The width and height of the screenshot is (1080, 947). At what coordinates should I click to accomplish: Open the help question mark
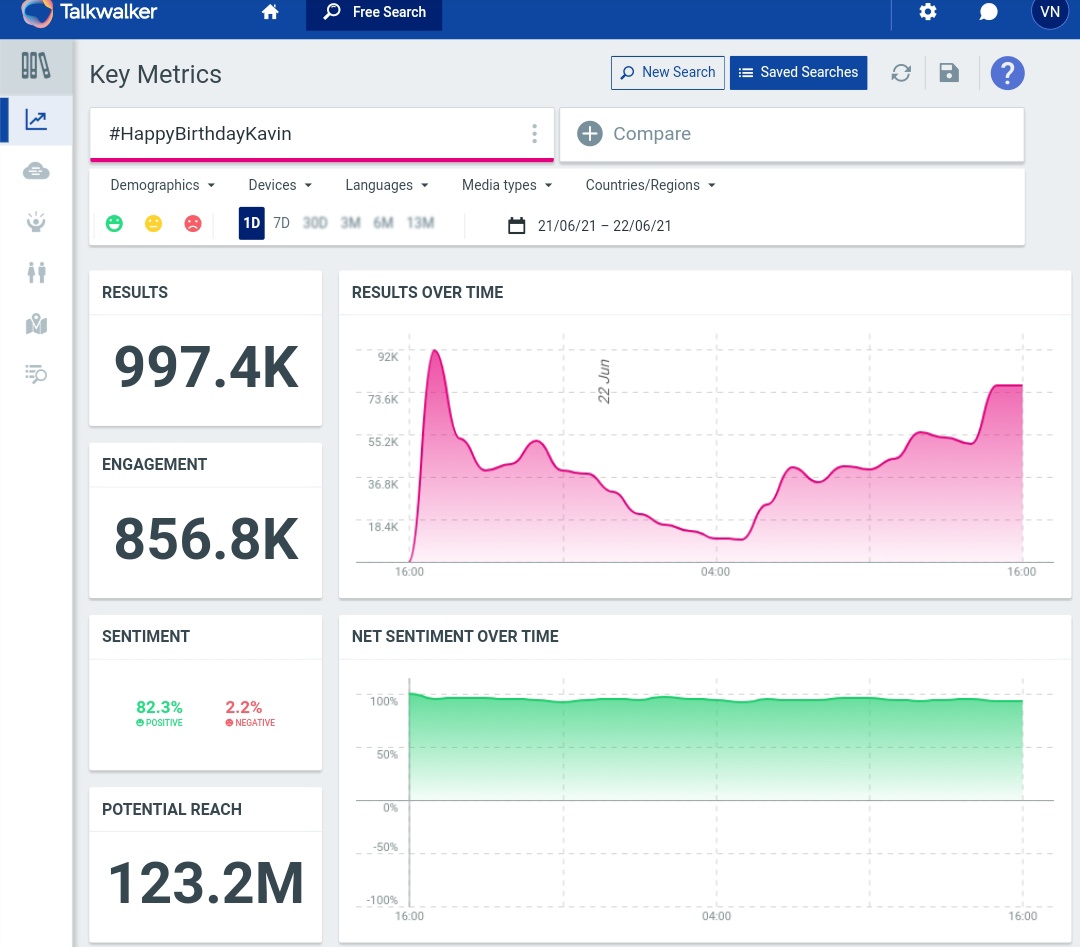pyautogui.click(x=1007, y=73)
